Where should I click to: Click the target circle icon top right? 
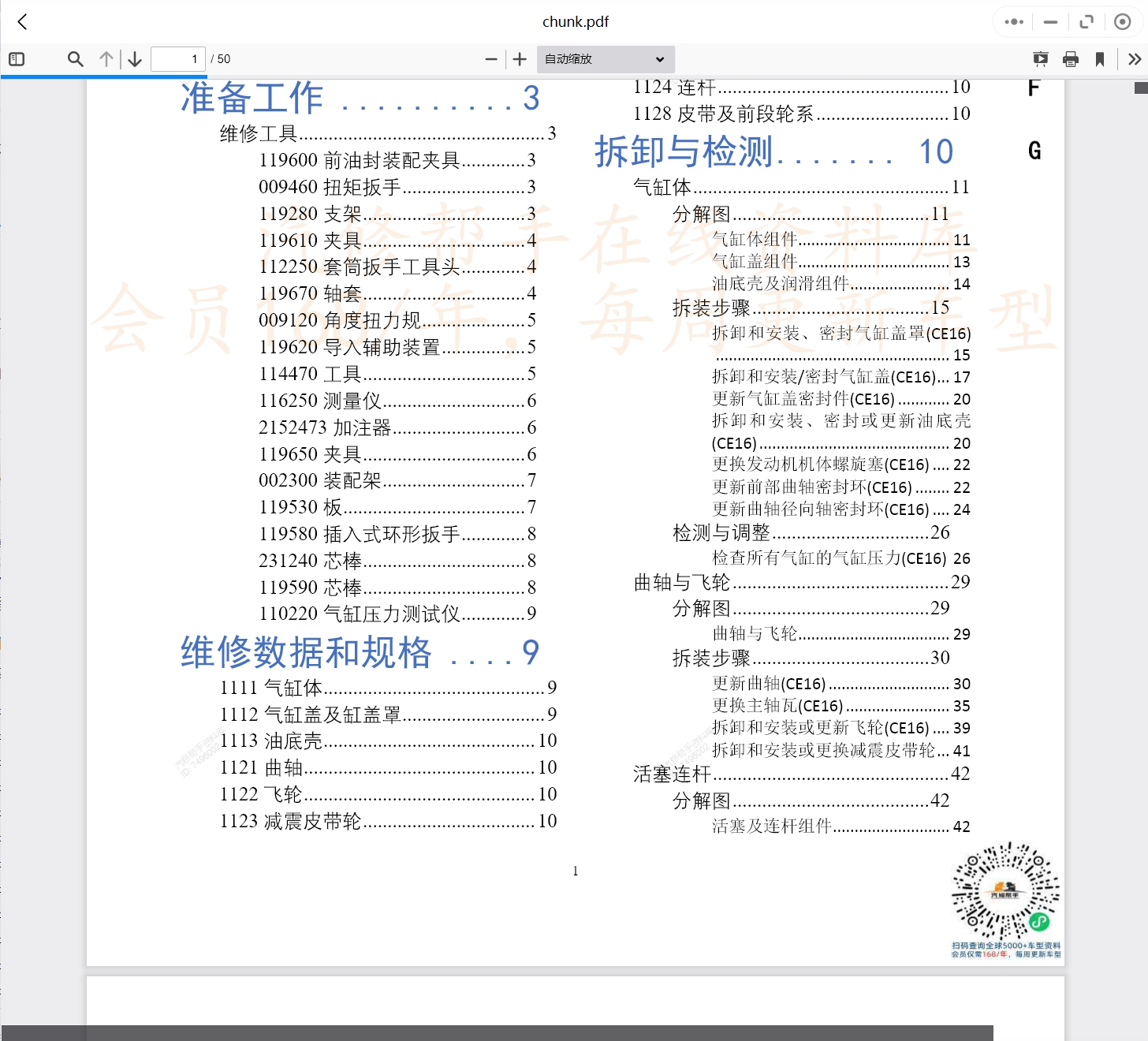pos(1122,21)
